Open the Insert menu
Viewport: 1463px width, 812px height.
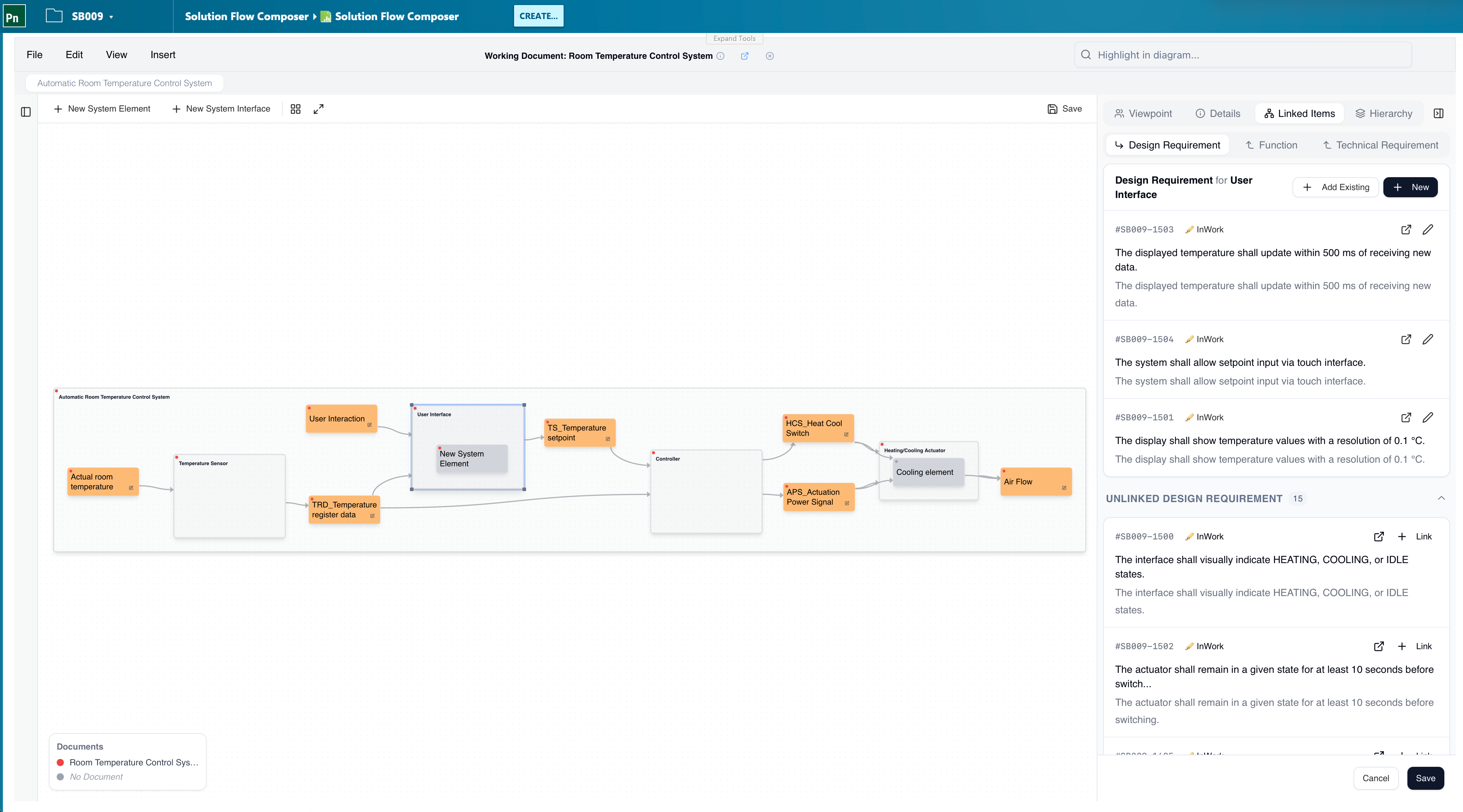click(x=163, y=55)
